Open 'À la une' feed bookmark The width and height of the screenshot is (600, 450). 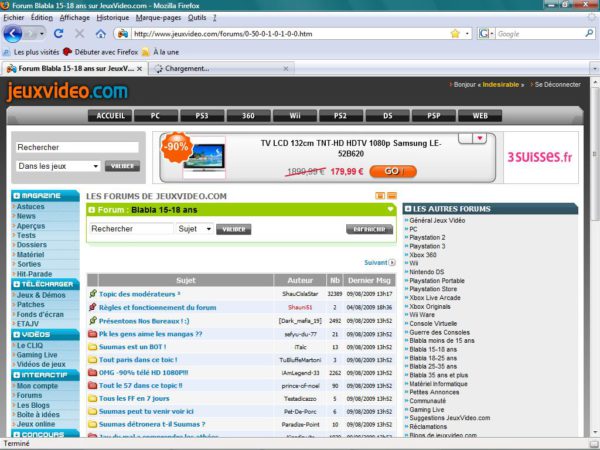coord(161,52)
